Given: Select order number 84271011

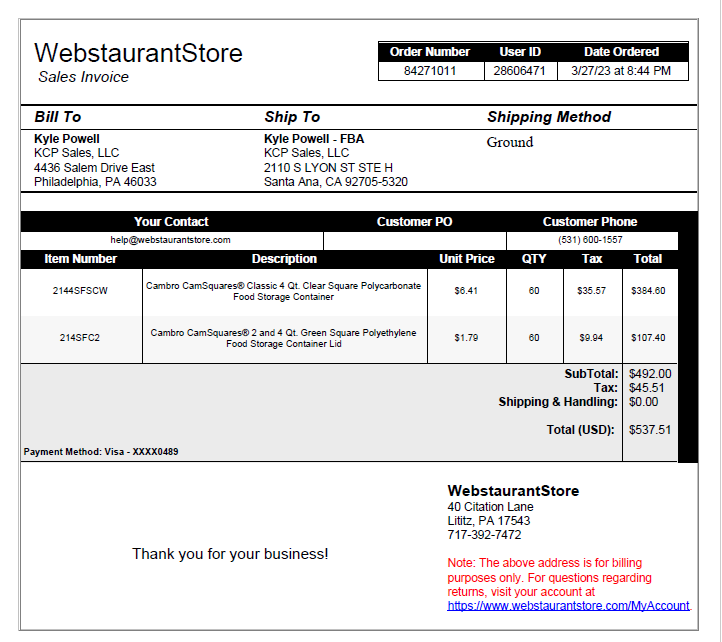Looking at the screenshot, I should 430,71.
